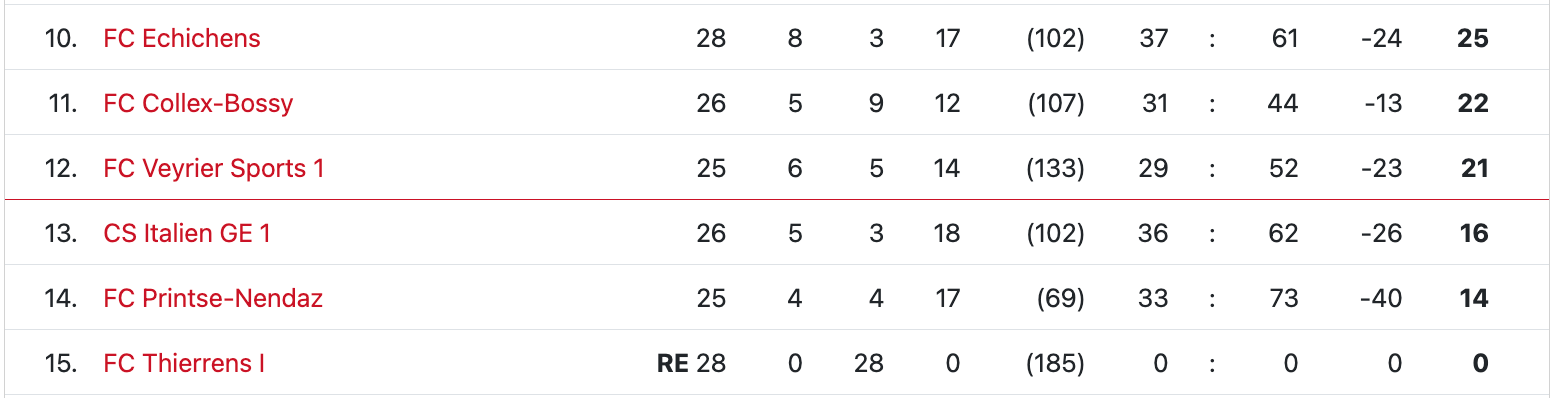The width and height of the screenshot is (1556, 398).
Task: Select rank number 13. in the table
Action: click(x=61, y=233)
